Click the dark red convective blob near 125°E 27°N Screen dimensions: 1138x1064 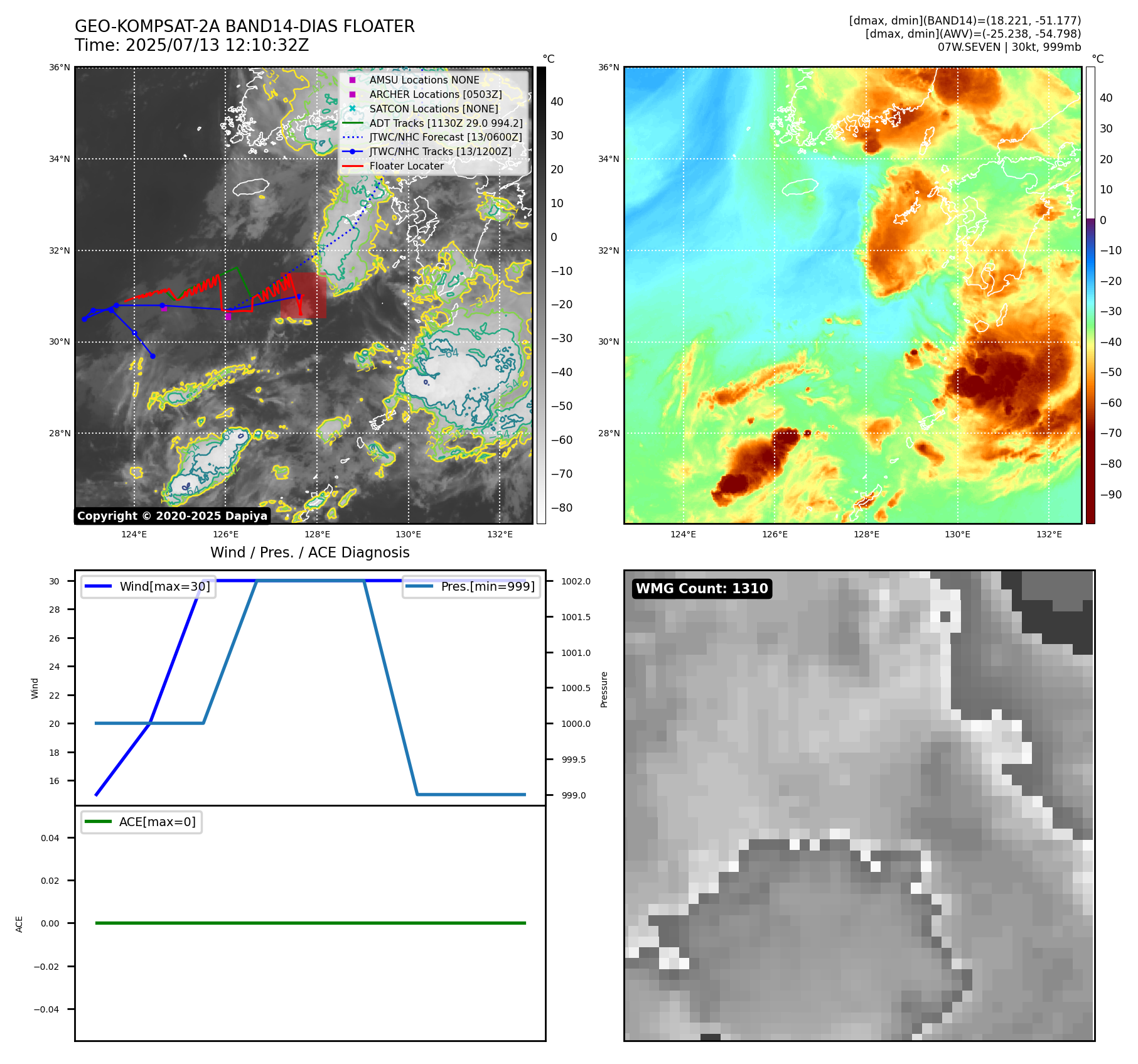tap(756, 468)
